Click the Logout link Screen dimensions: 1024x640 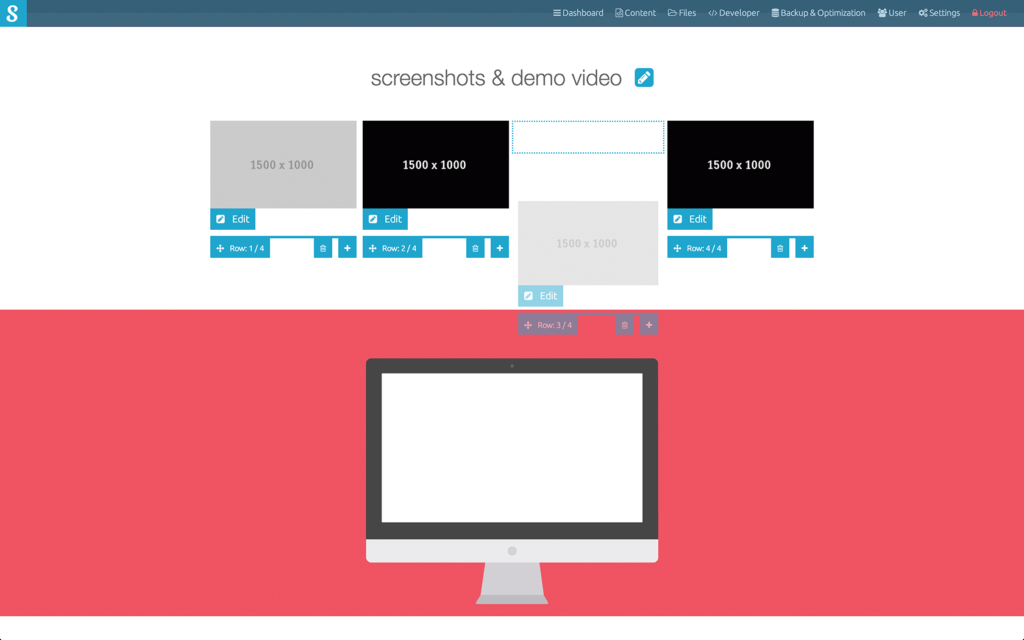[x=988, y=12]
